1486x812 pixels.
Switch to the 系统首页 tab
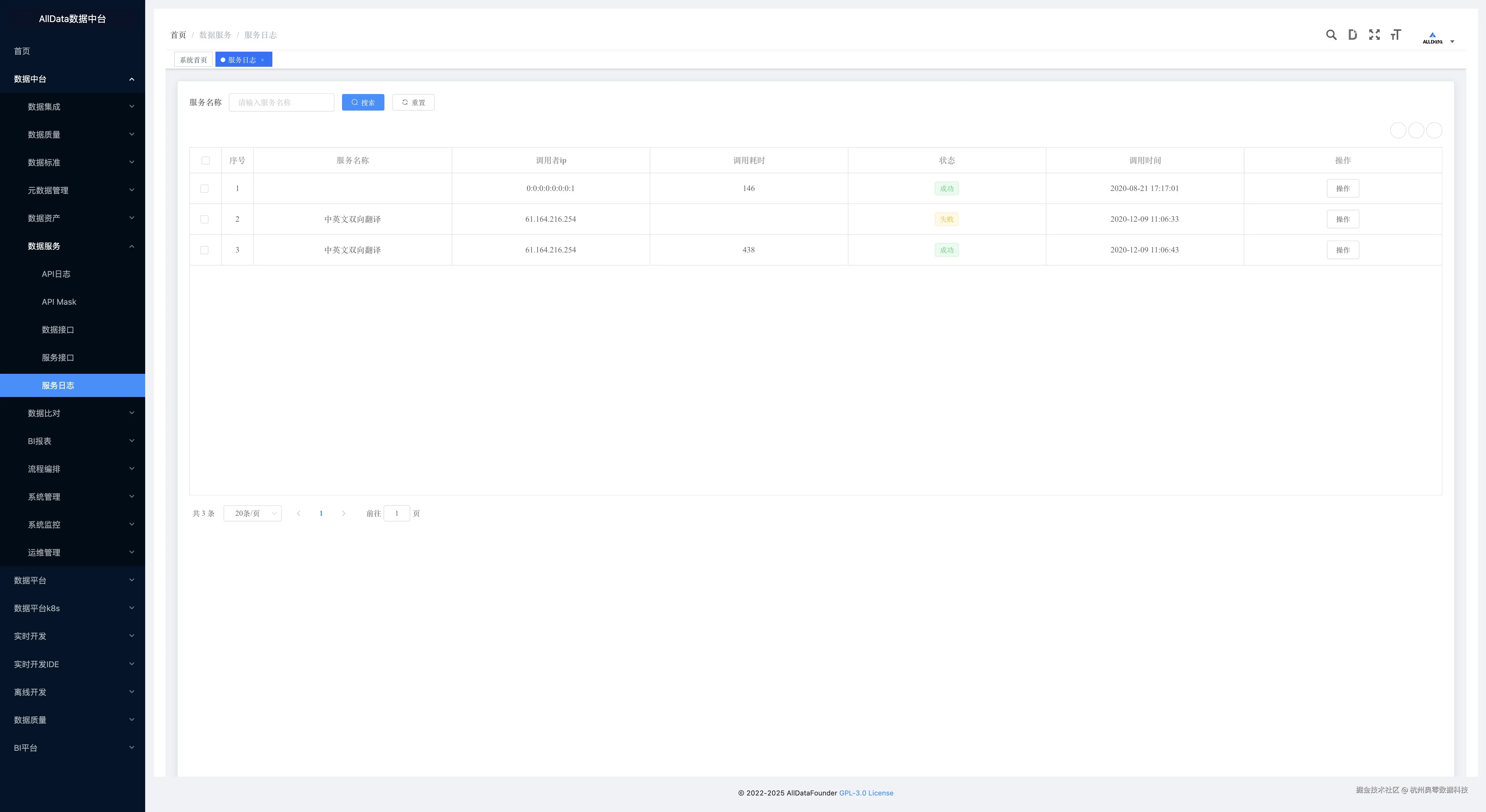[x=193, y=60]
